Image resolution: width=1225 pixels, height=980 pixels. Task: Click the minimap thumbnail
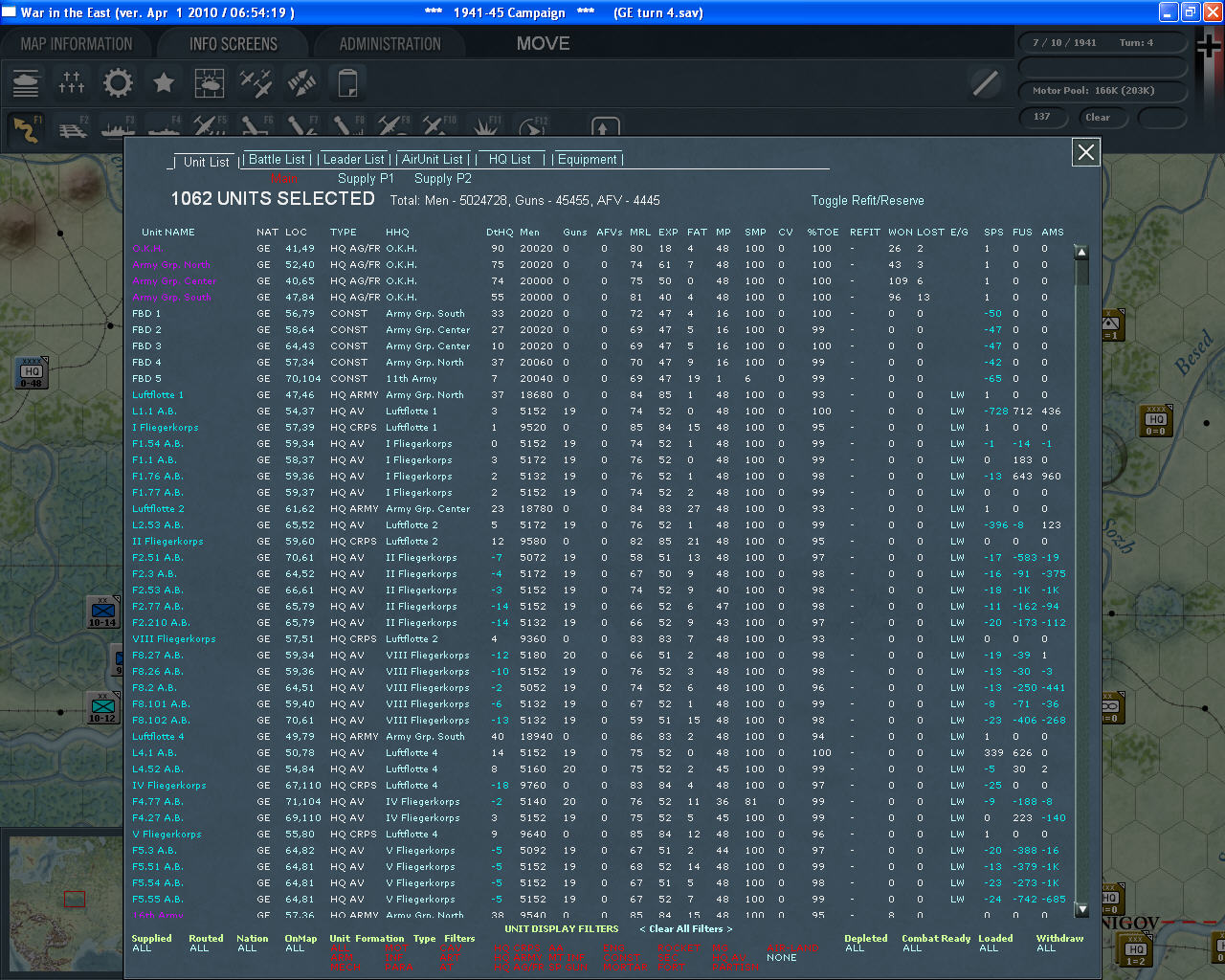click(x=64, y=902)
